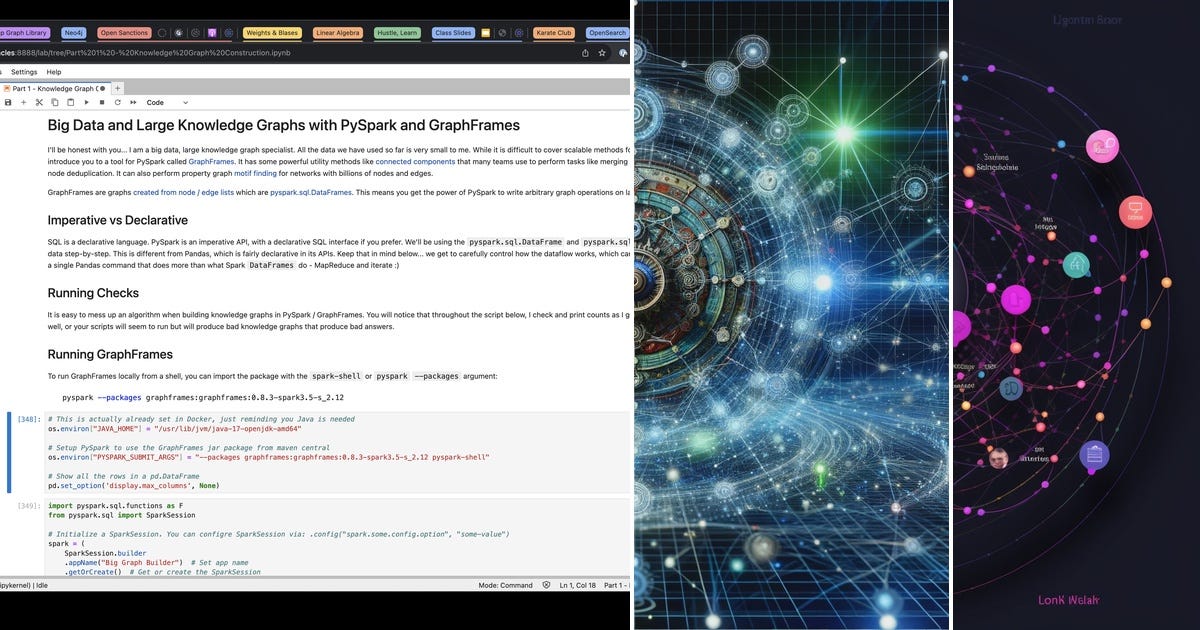Viewport: 1200px width, 630px height.
Task: Open the GraphFrames hyperlink in the notebook text
Action: [210, 162]
